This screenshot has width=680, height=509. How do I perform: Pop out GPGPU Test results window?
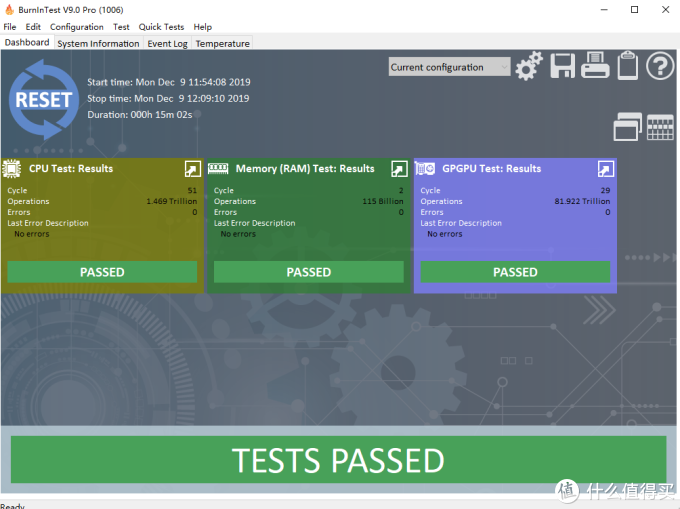(606, 169)
